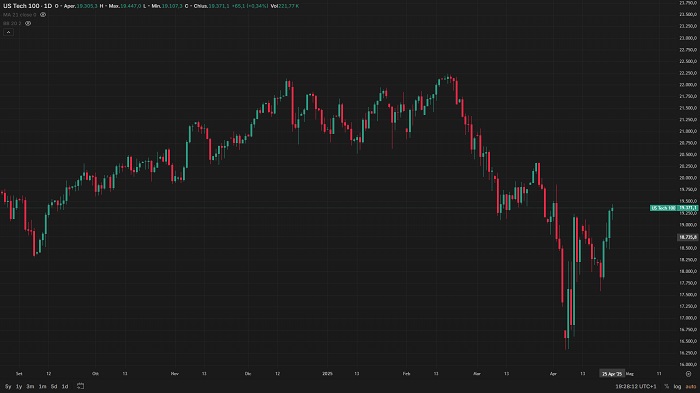Toggle auto scale mode
The height and width of the screenshot is (393, 700).
pos(691,386)
